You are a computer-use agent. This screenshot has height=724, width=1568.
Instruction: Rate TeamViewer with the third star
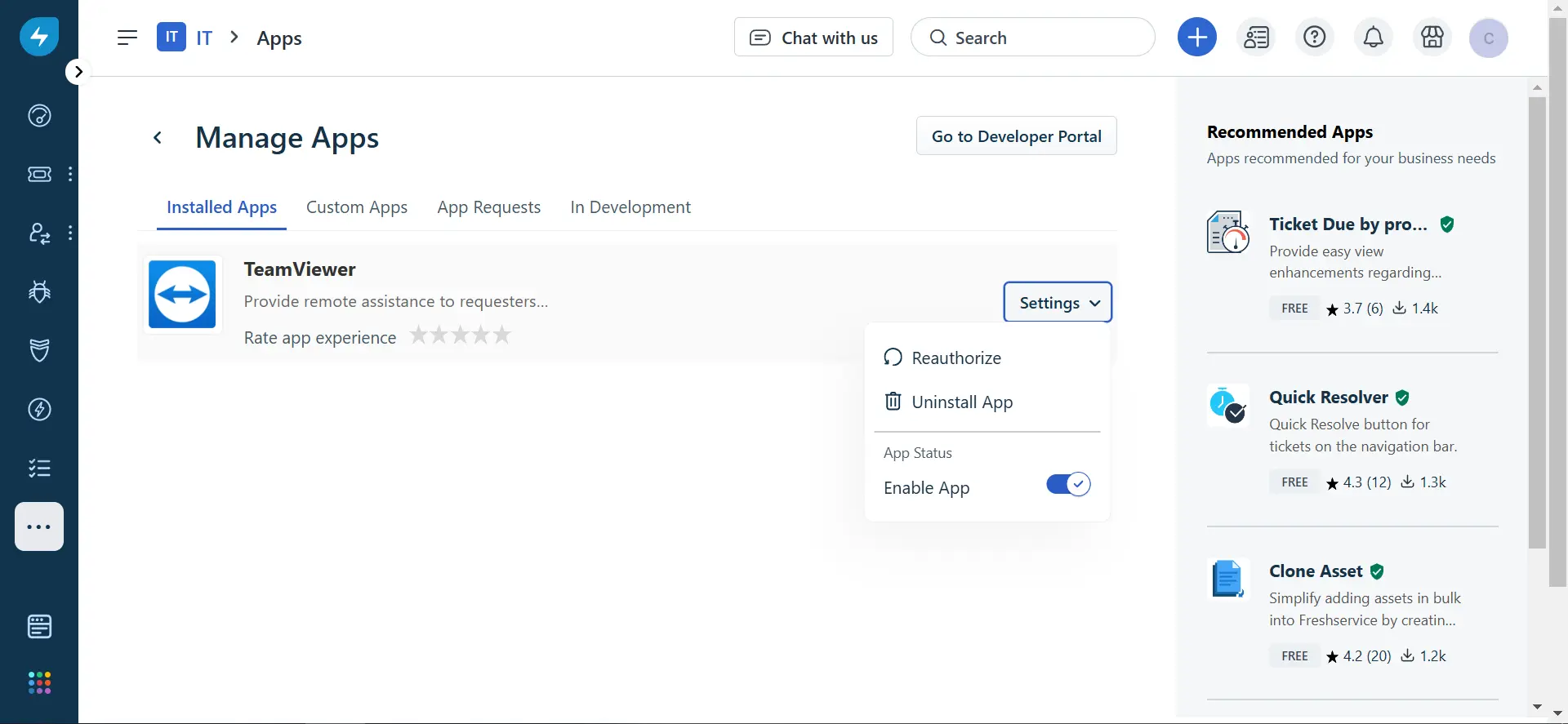(x=461, y=335)
